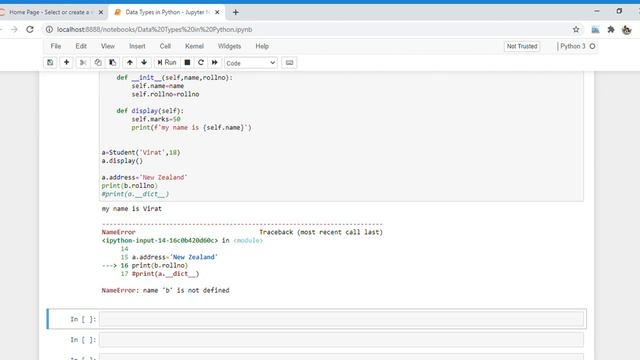Run the selected cell

[x=167, y=62]
